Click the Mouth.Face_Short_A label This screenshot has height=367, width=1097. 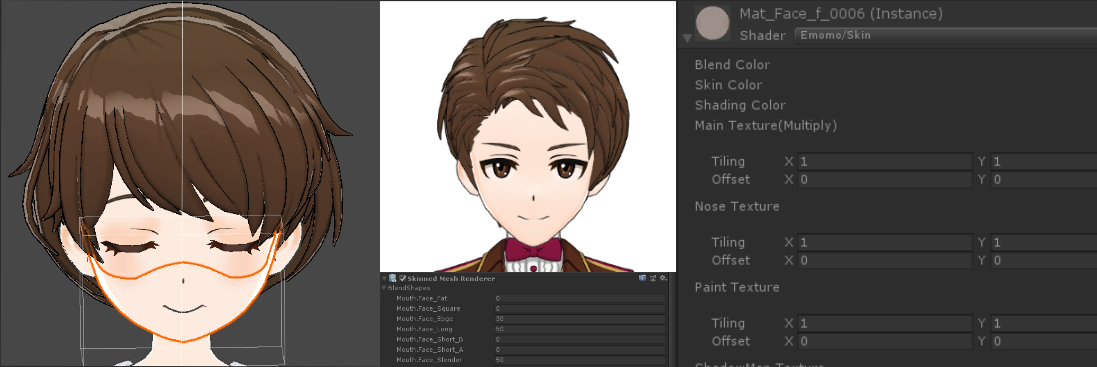(x=430, y=350)
